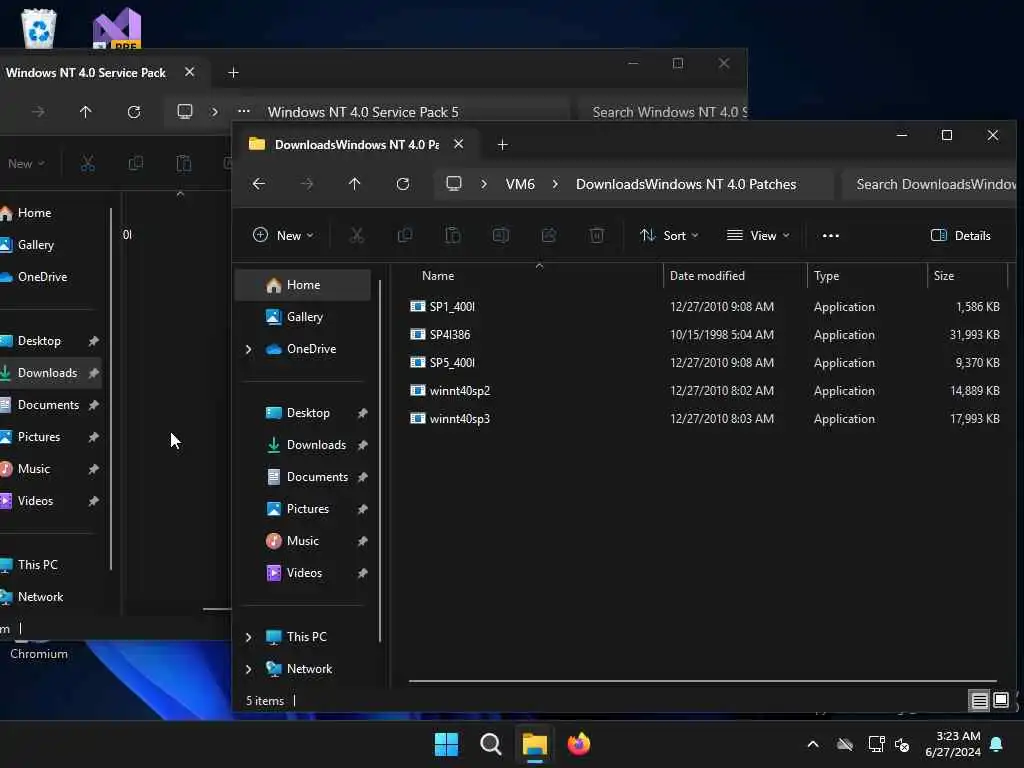
Task: Close the Windows NT 4.0 Service Pack tab
Action: pos(189,72)
